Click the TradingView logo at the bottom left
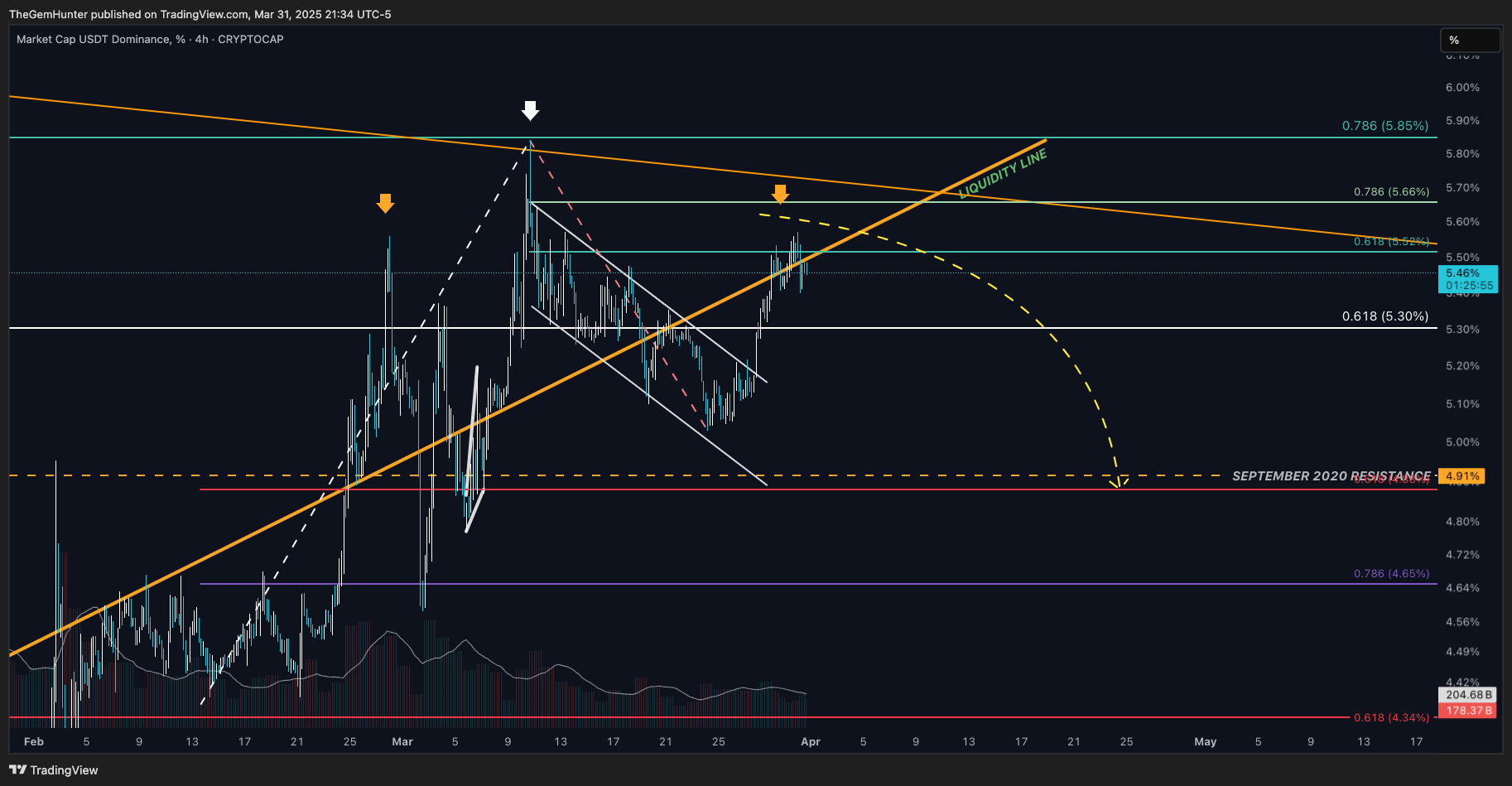Viewport: 1512px width, 786px height. click(53, 769)
